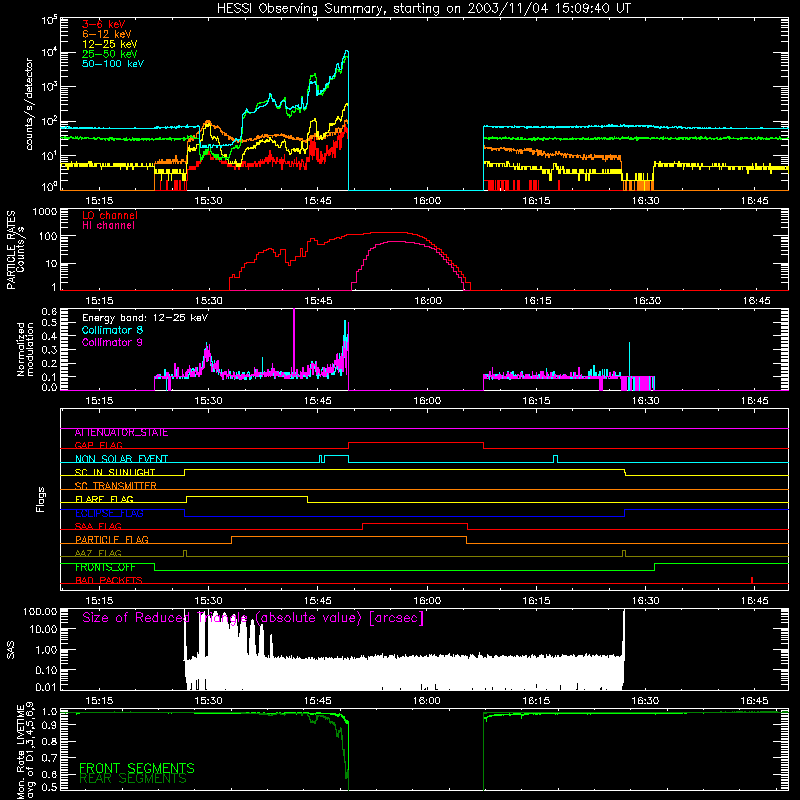This screenshot has width=800, height=800.
Task: Select the yellow 12-25 keV legend entry in count-rate plot
Action: click(x=110, y=44)
